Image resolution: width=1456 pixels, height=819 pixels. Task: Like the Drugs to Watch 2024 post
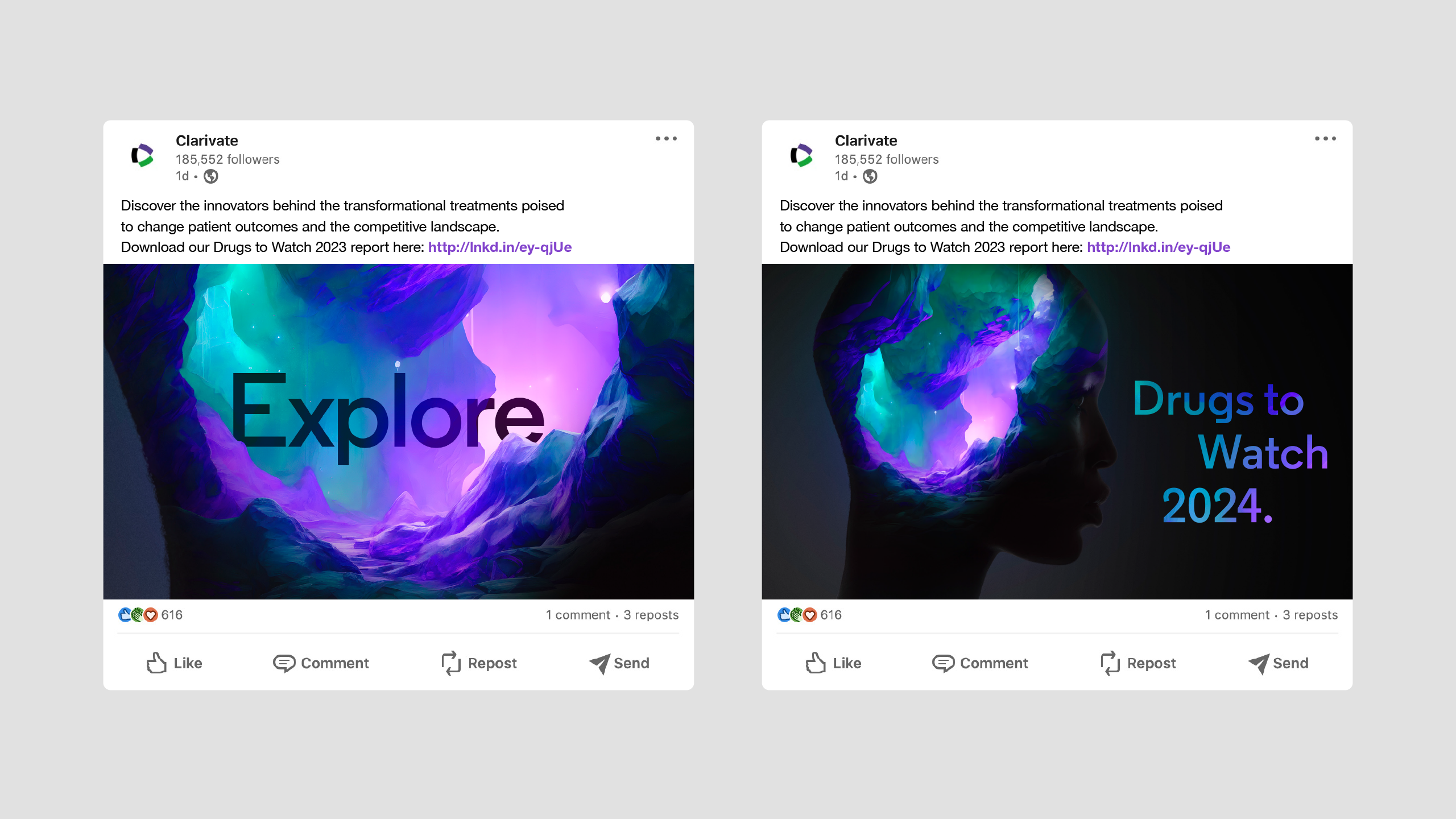tap(833, 663)
